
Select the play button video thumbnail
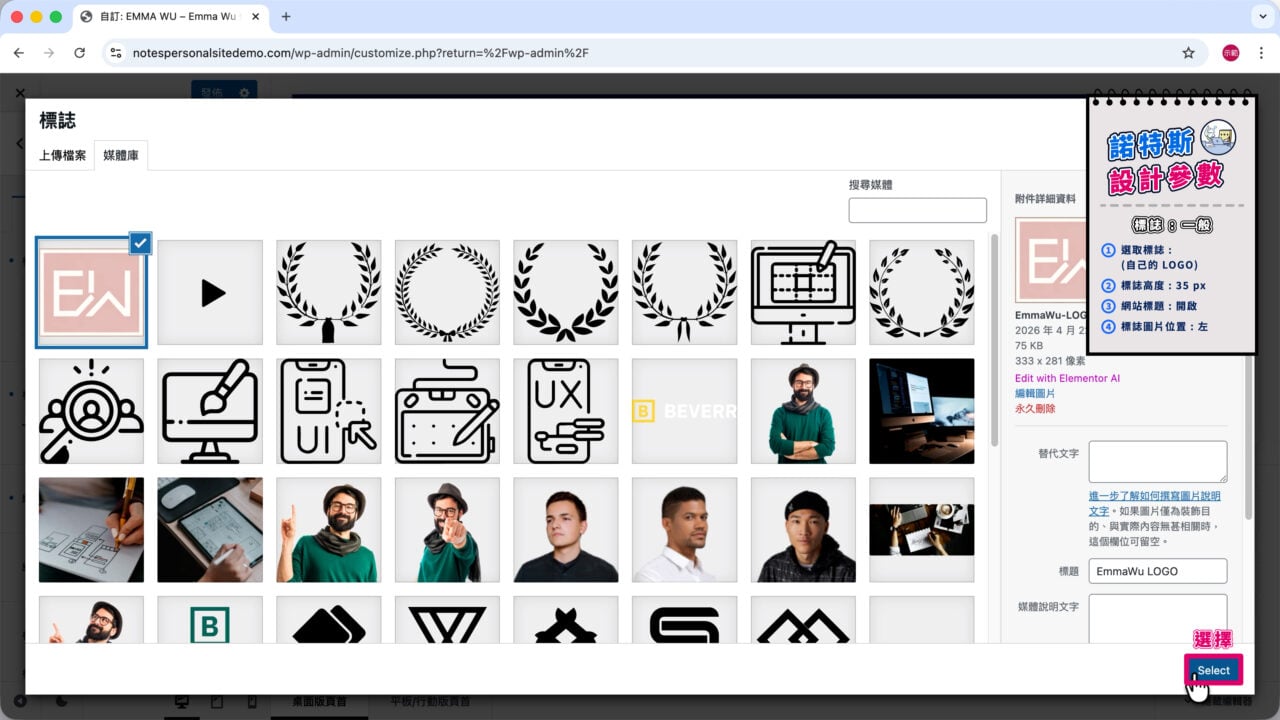(x=210, y=292)
